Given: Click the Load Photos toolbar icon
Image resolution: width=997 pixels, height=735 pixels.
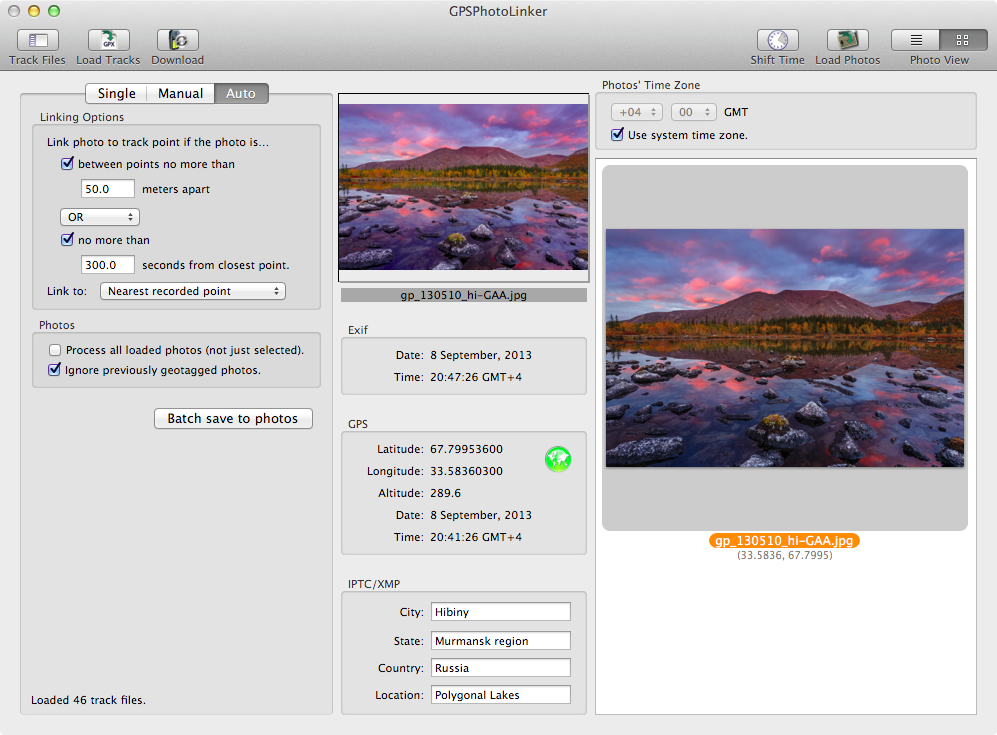Looking at the screenshot, I should [x=848, y=40].
